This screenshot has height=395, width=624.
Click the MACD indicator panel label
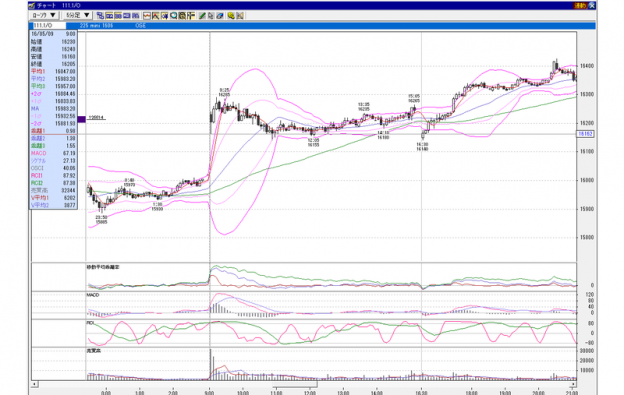click(93, 295)
